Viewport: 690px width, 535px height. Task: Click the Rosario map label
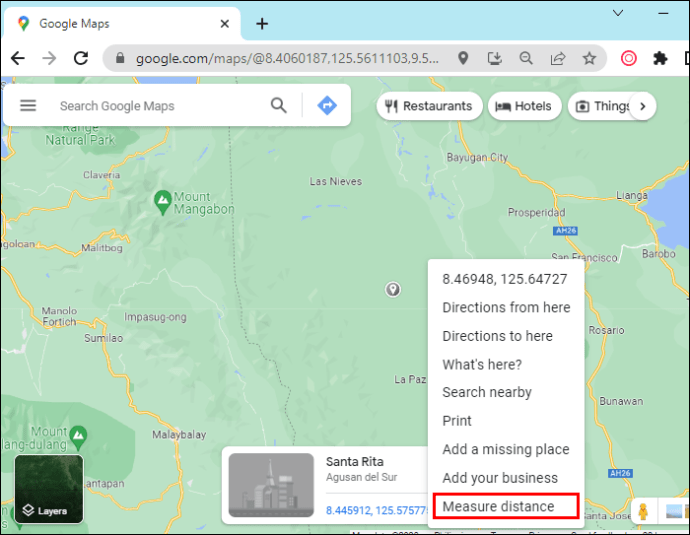pos(607,330)
